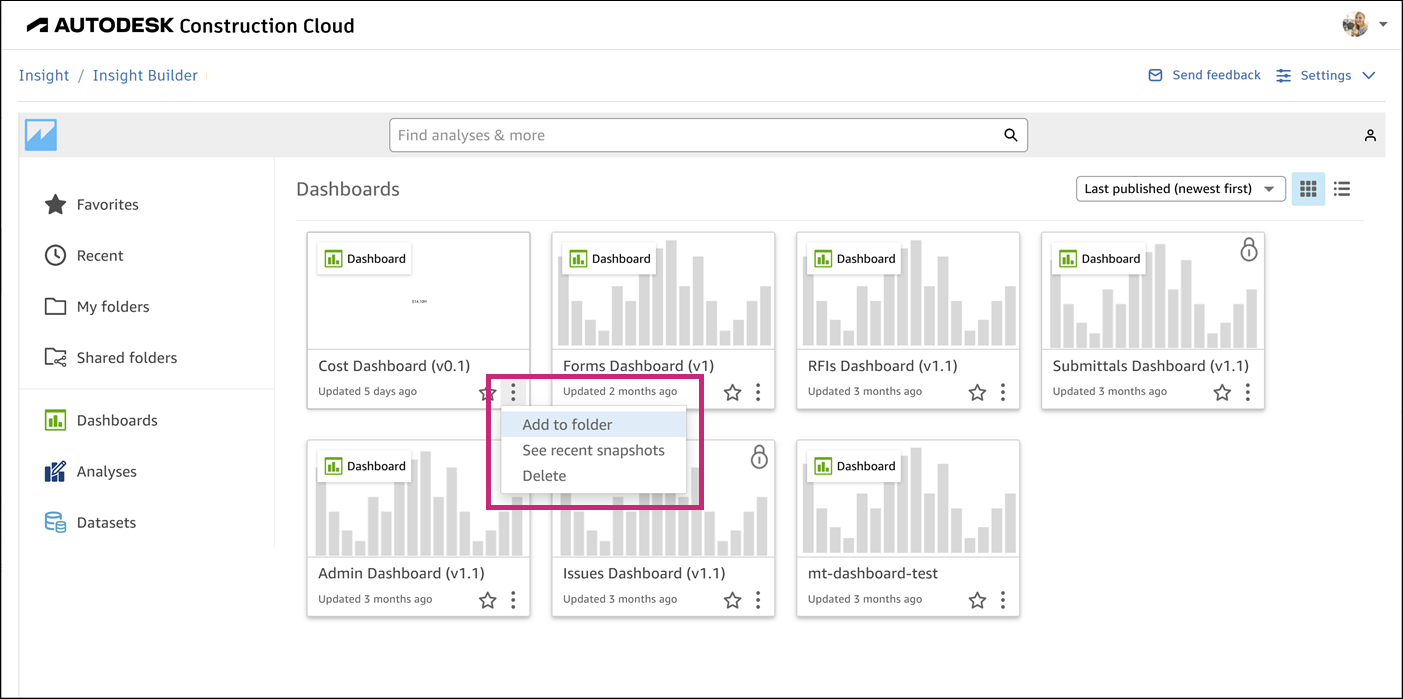Open the Analyses section in sidebar

(106, 472)
